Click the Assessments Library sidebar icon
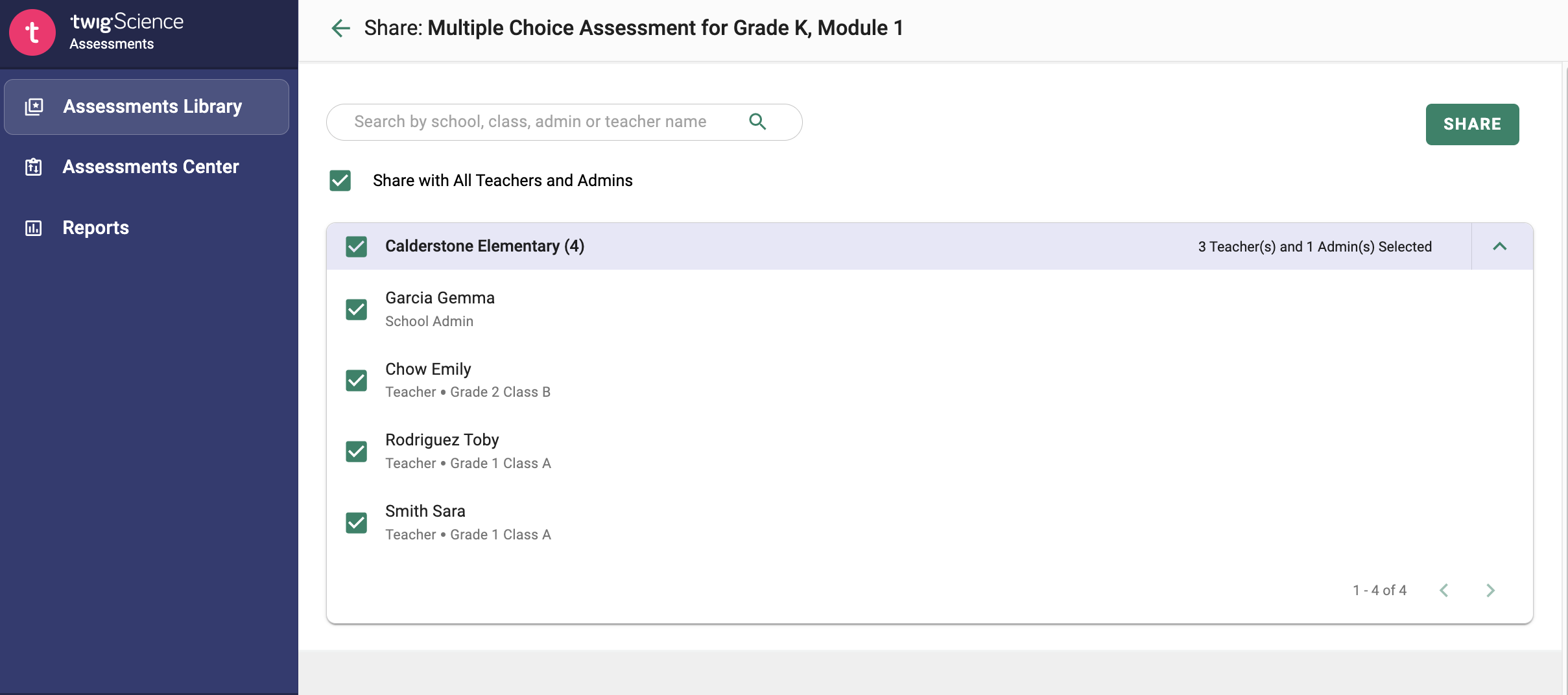This screenshot has height=695, width=1568. pyautogui.click(x=34, y=107)
